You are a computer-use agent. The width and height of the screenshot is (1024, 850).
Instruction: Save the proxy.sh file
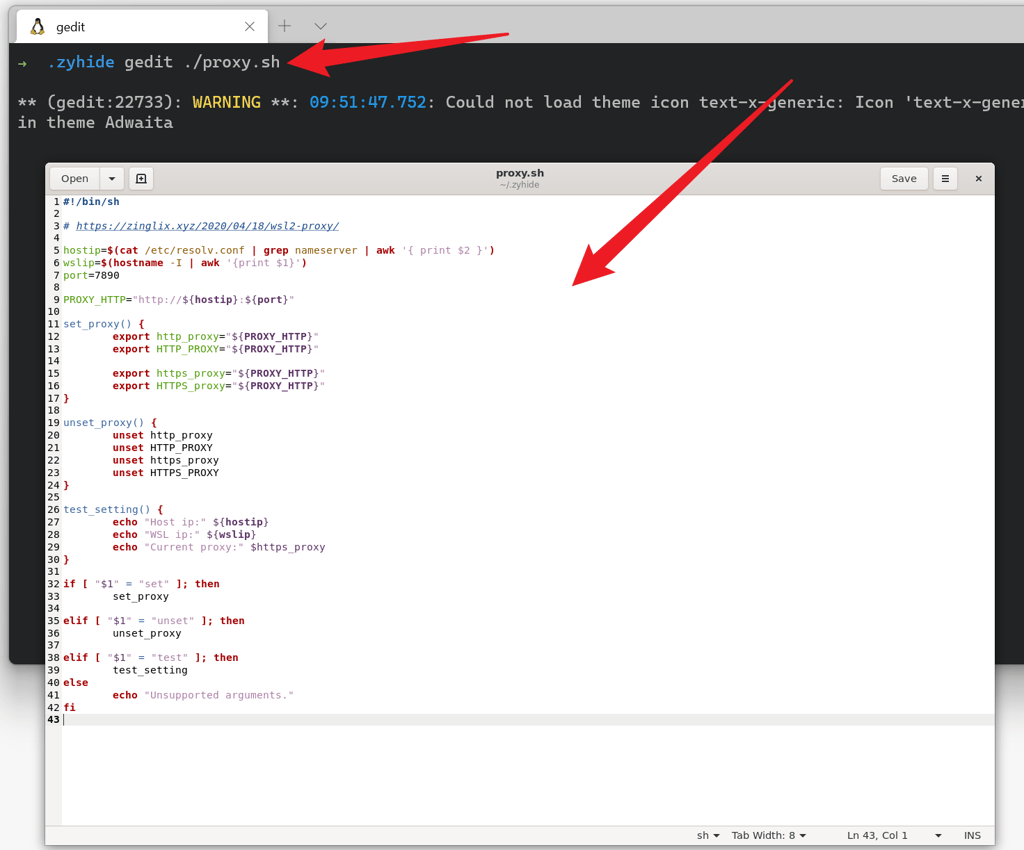(904, 178)
